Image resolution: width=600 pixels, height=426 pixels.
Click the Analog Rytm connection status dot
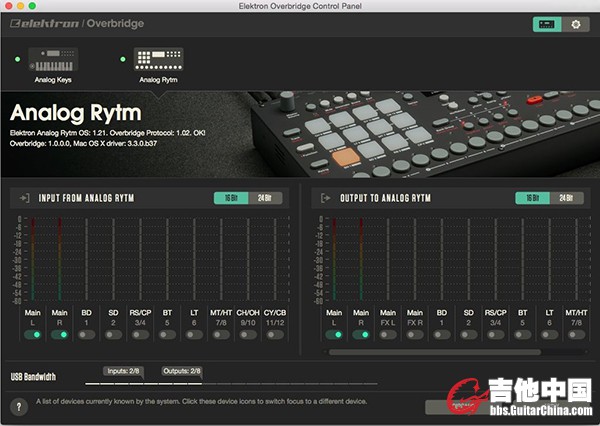tap(123, 59)
